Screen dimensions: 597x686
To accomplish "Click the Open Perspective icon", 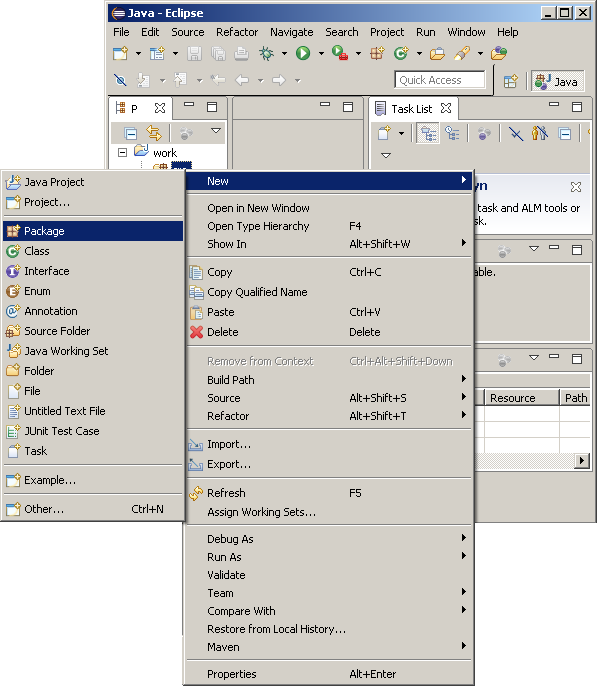I will coord(510,81).
